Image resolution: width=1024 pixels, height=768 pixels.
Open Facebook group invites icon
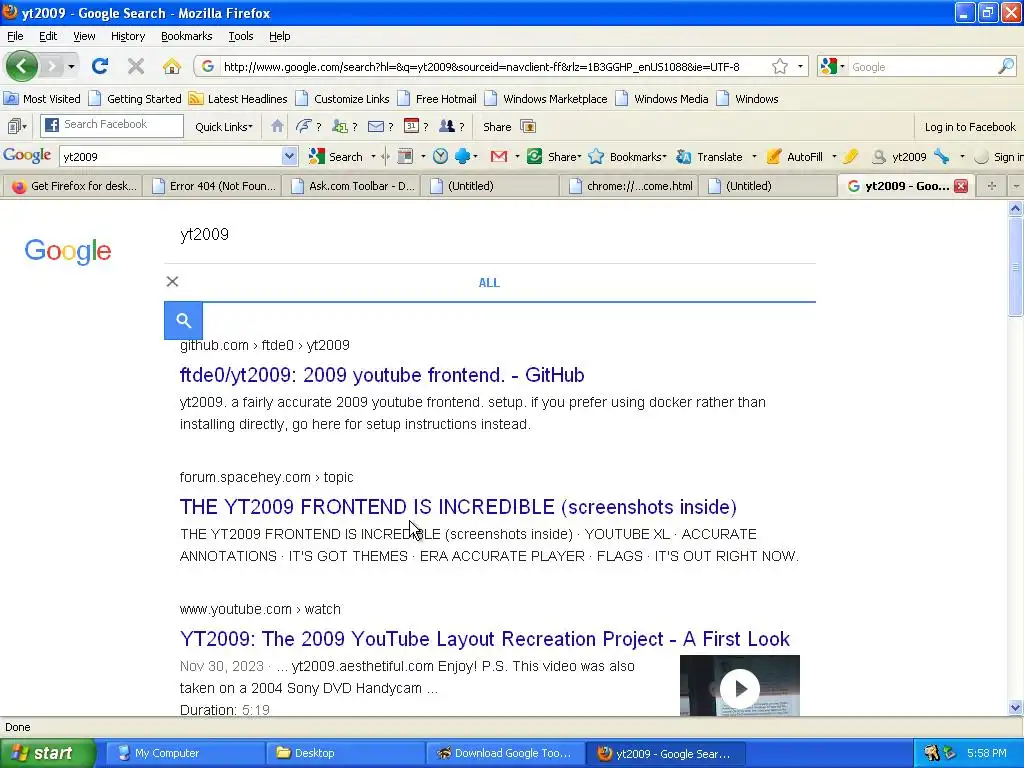point(447,126)
